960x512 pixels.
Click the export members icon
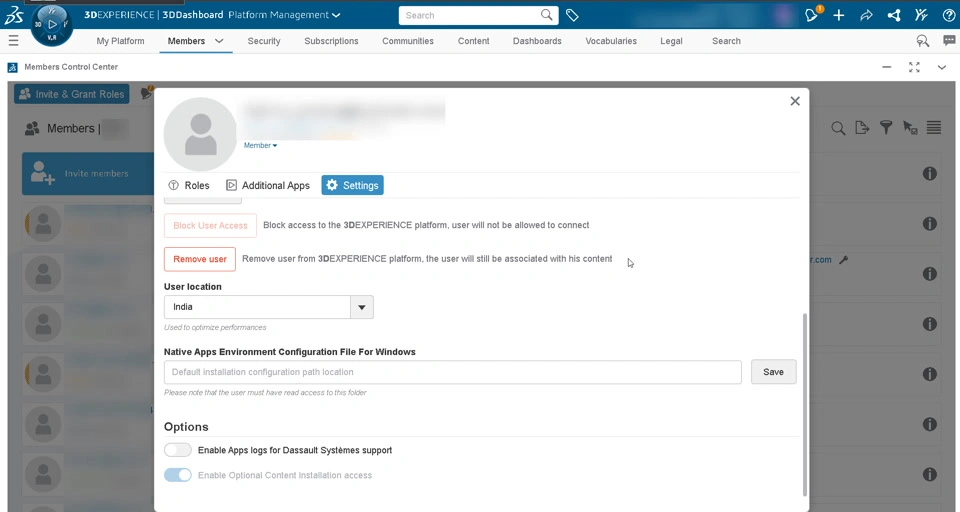[x=862, y=127]
